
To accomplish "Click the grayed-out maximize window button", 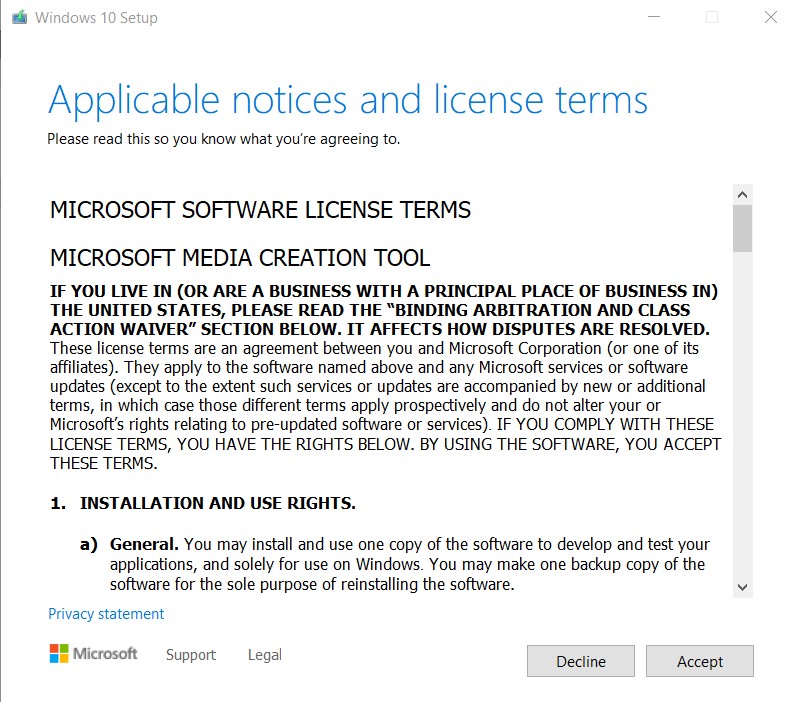I will 712,17.
